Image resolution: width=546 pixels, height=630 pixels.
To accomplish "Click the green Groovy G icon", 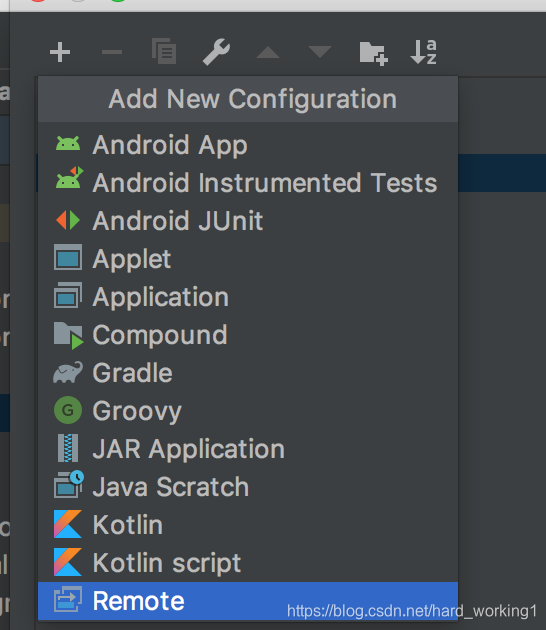I will click(x=68, y=410).
